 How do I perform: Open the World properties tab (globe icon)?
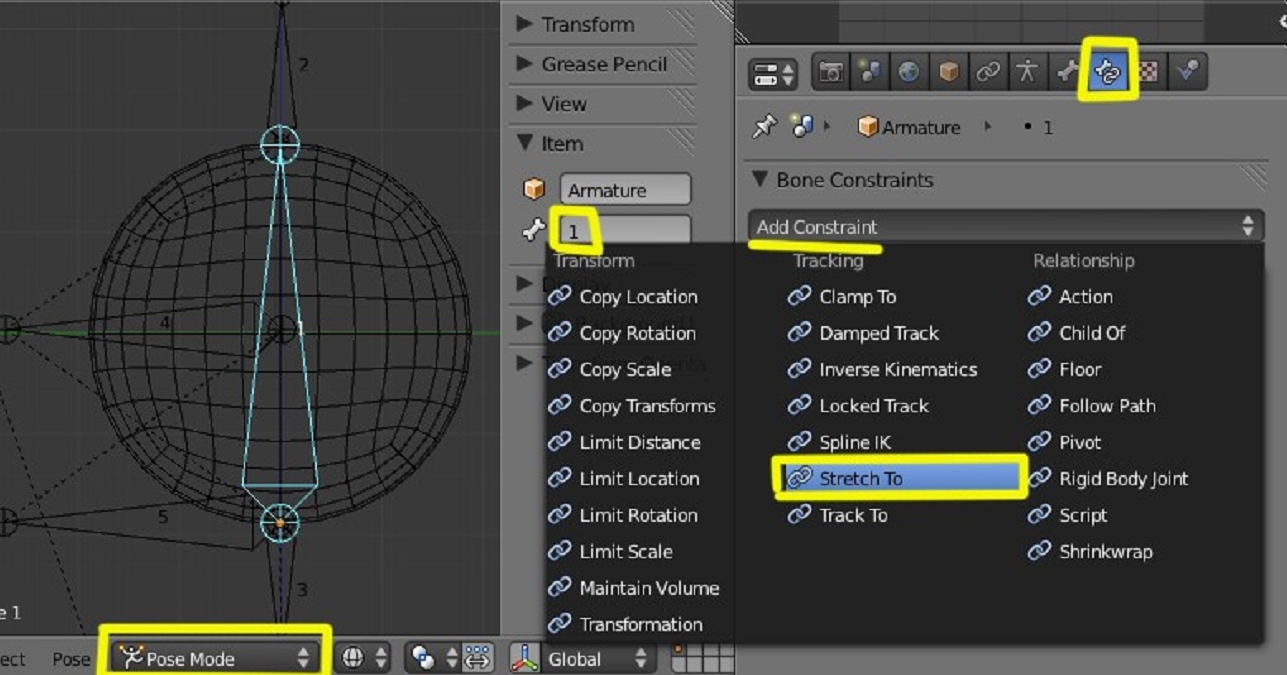[908, 72]
